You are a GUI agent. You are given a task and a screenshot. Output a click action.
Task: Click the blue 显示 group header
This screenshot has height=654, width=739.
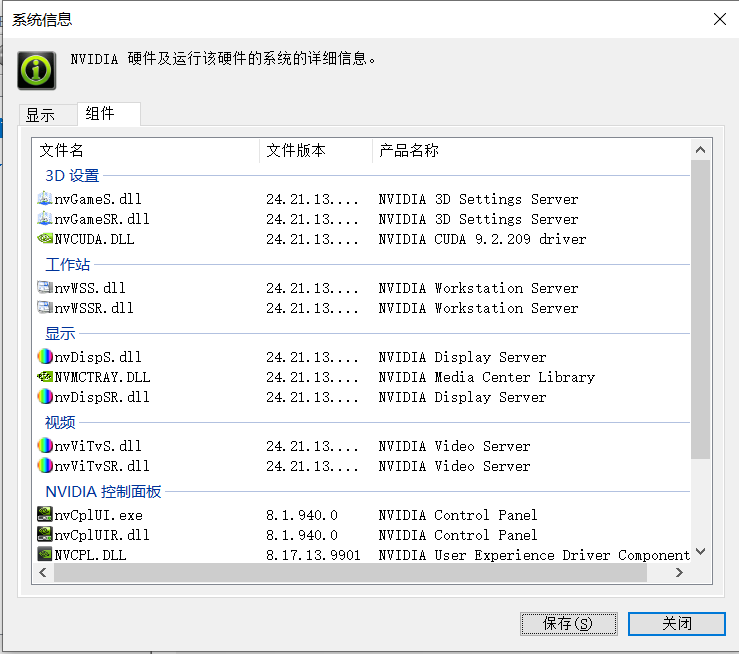click(60, 334)
